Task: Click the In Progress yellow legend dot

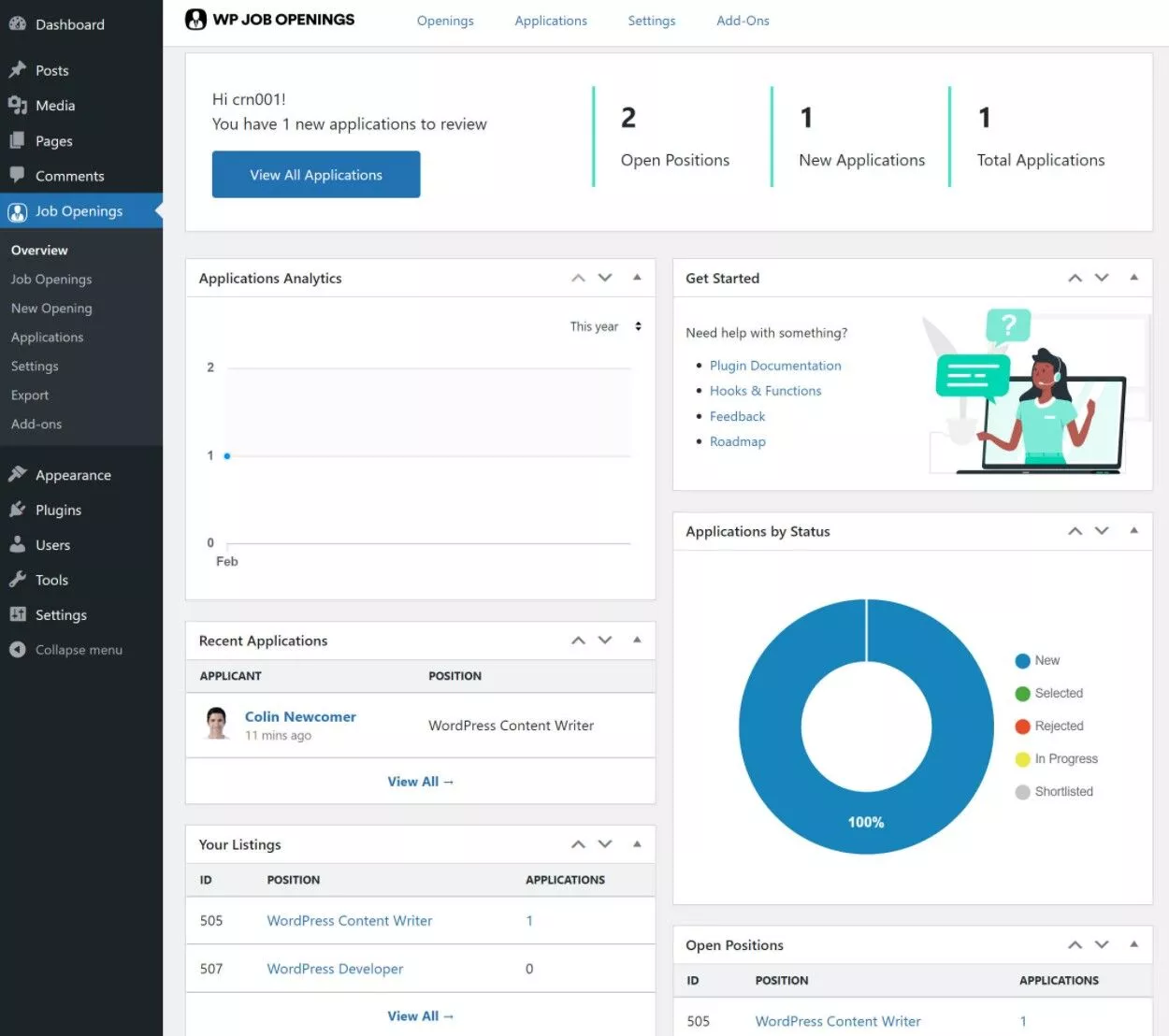Action: (x=1022, y=759)
